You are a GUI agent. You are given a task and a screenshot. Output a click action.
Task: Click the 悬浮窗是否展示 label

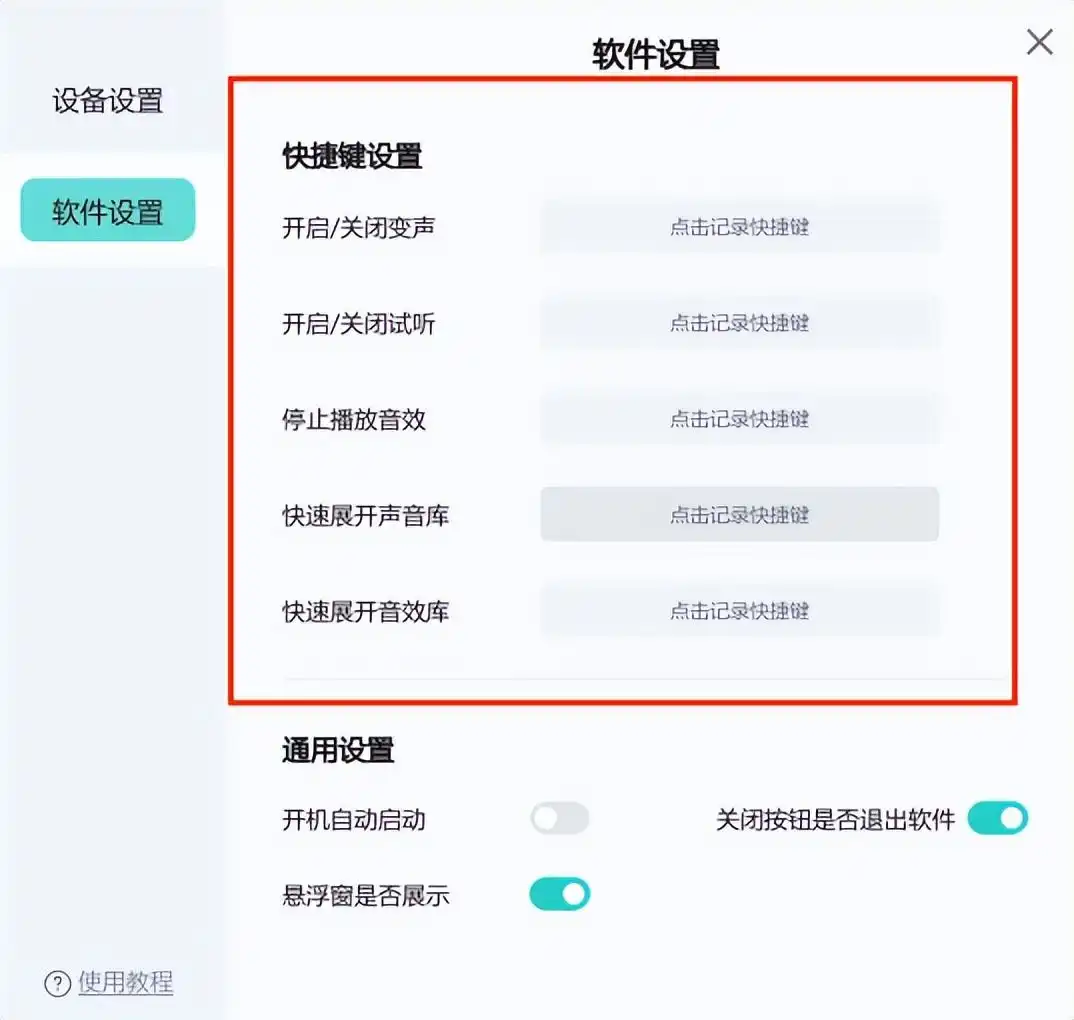click(366, 895)
